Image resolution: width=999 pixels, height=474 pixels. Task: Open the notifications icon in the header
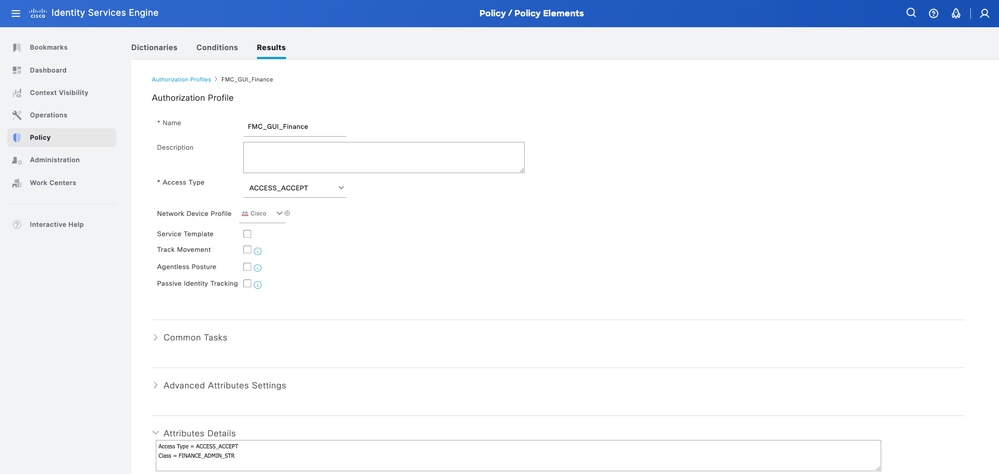pos(956,13)
